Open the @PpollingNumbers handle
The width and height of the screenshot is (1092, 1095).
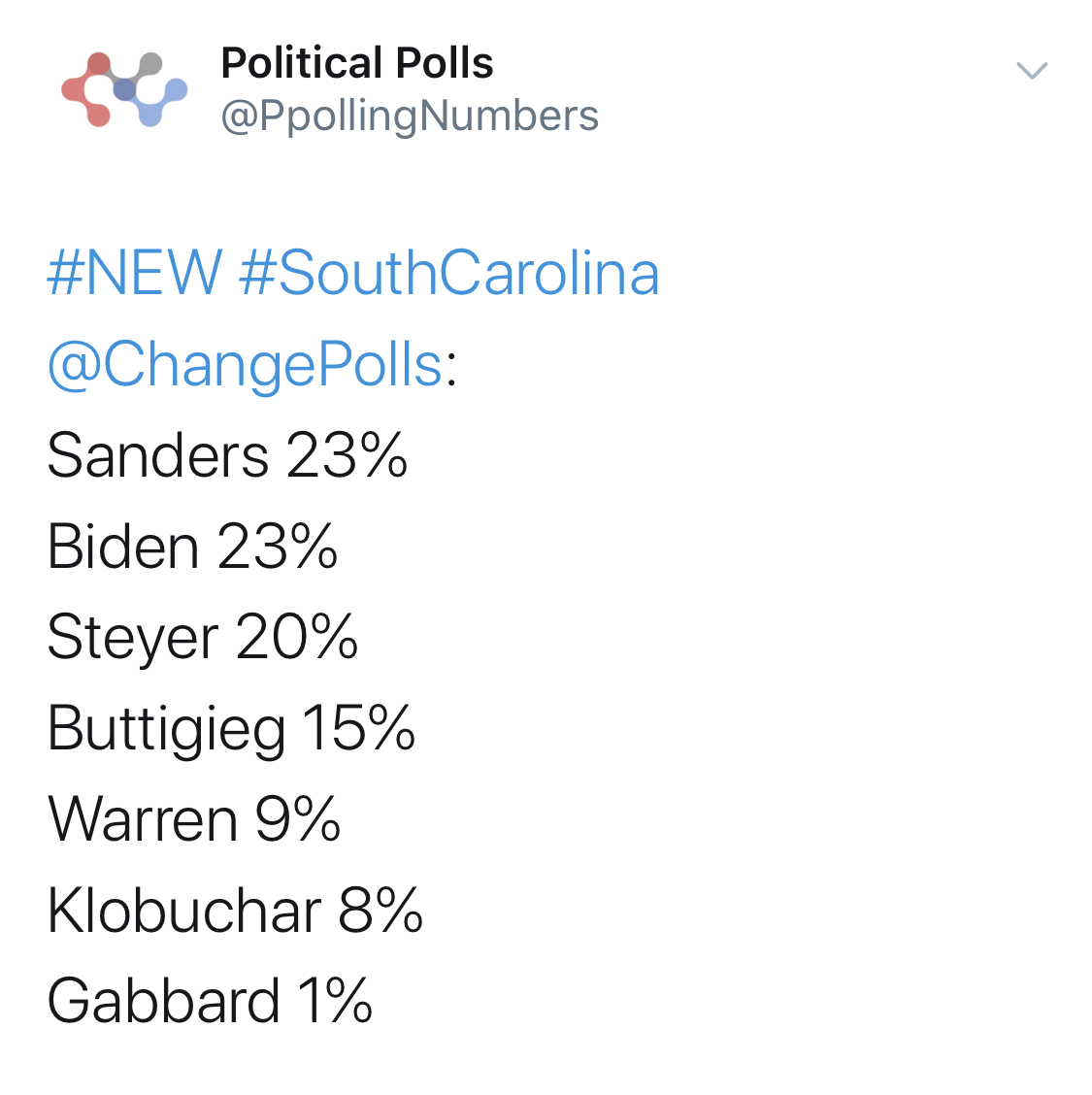(410, 116)
